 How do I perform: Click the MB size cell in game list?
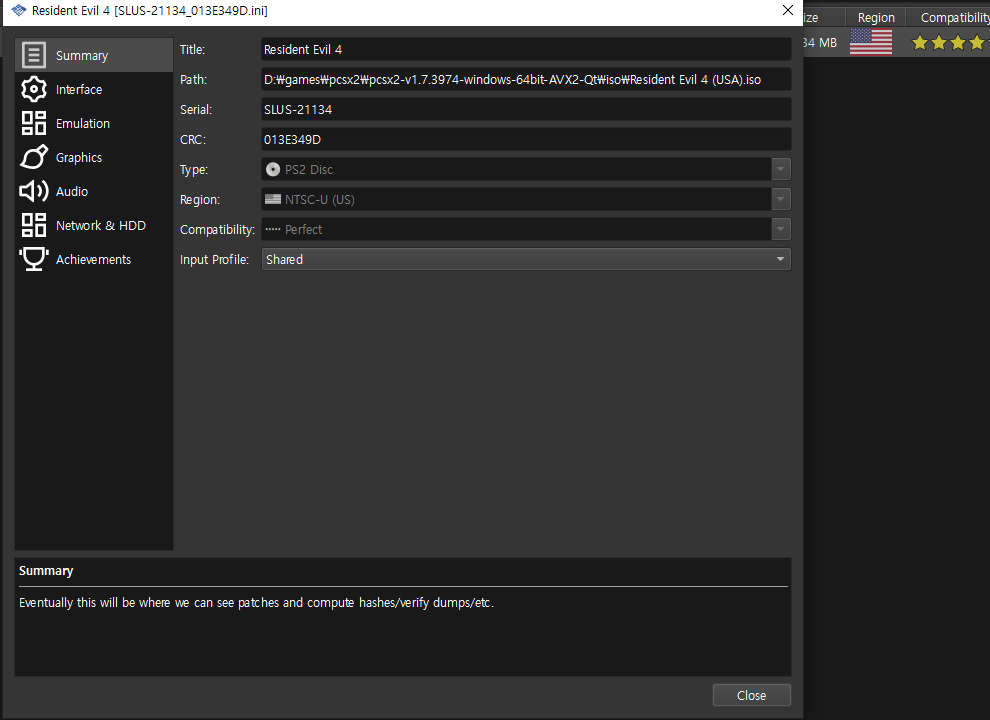pyautogui.click(x=820, y=42)
